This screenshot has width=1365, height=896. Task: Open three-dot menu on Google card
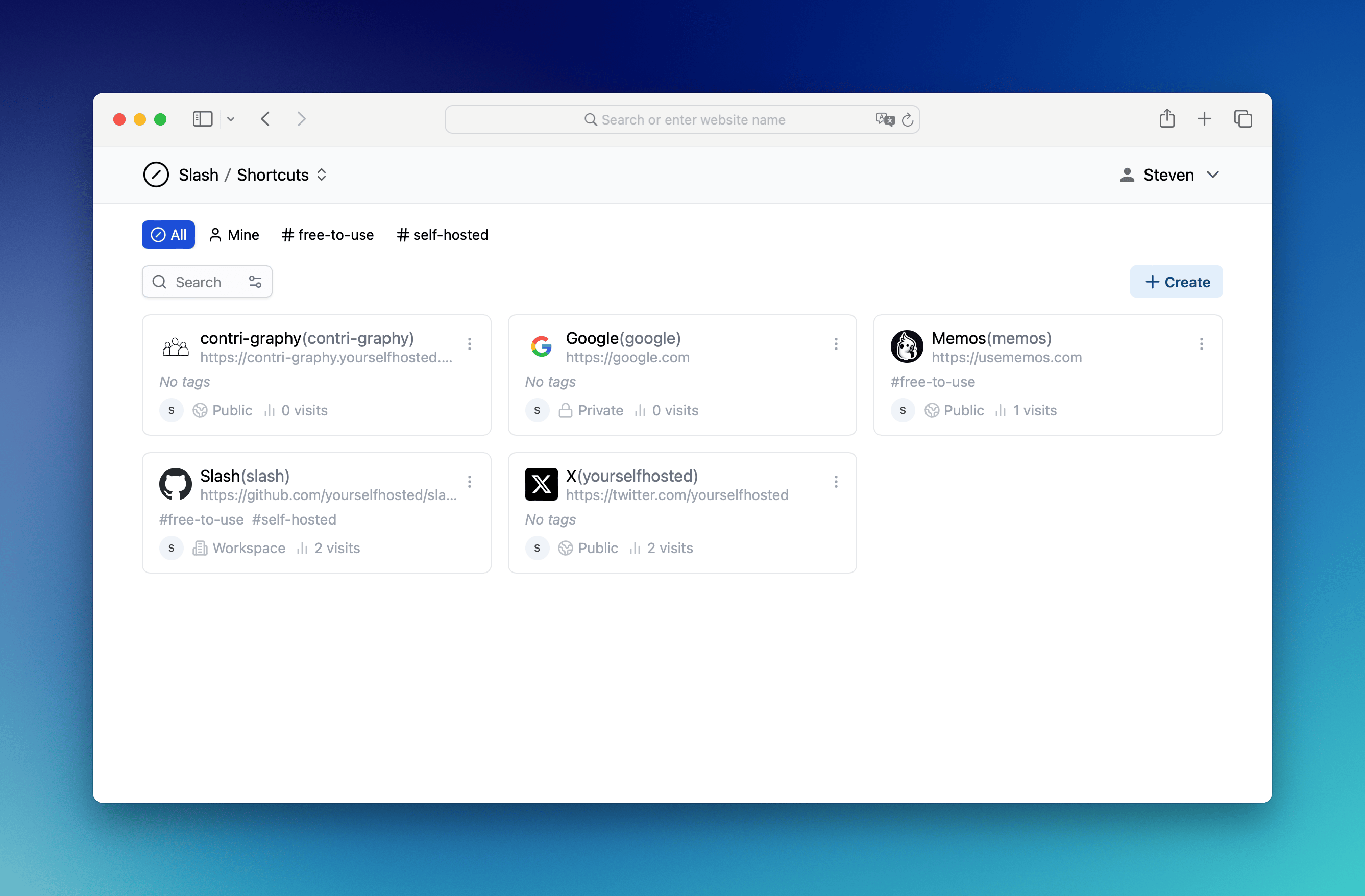(836, 344)
